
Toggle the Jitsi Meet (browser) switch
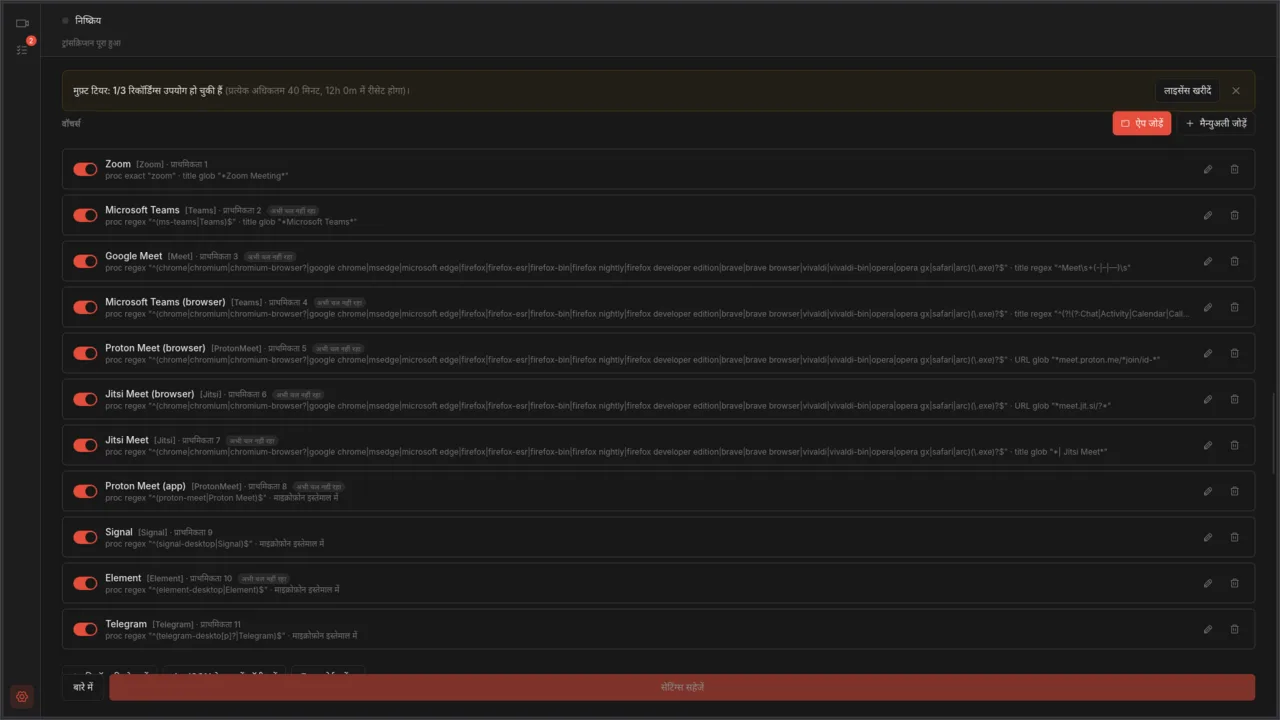tap(85, 399)
